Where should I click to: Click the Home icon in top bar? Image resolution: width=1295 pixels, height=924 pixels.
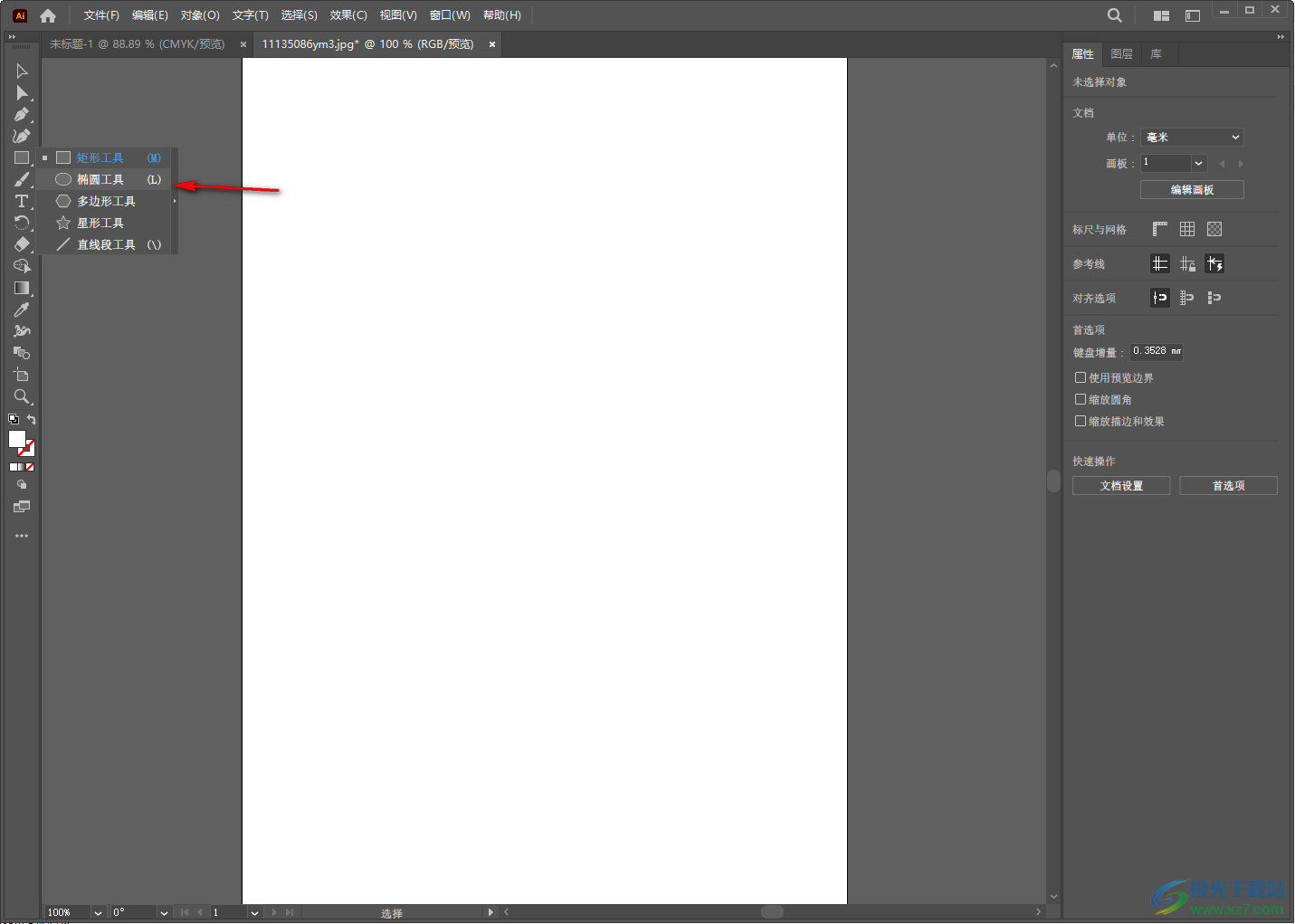tap(48, 15)
